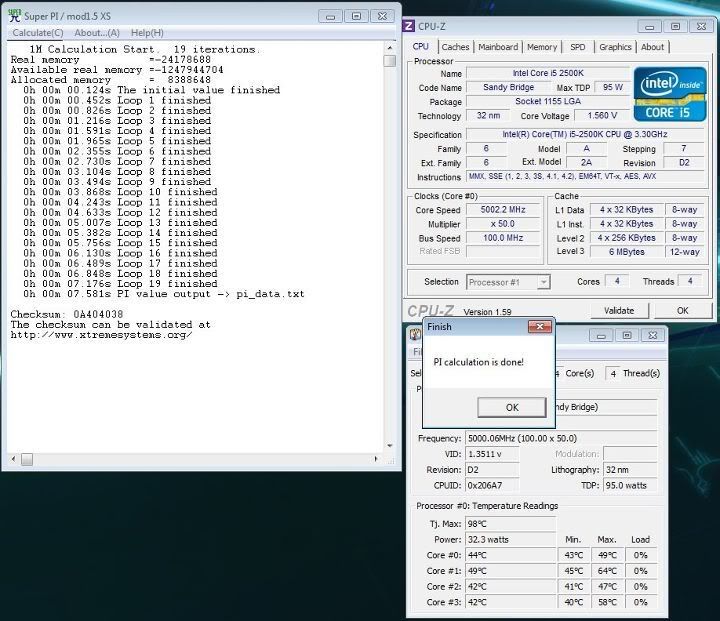Open the Help(H) menu
This screenshot has height=621, width=720.
[147, 33]
